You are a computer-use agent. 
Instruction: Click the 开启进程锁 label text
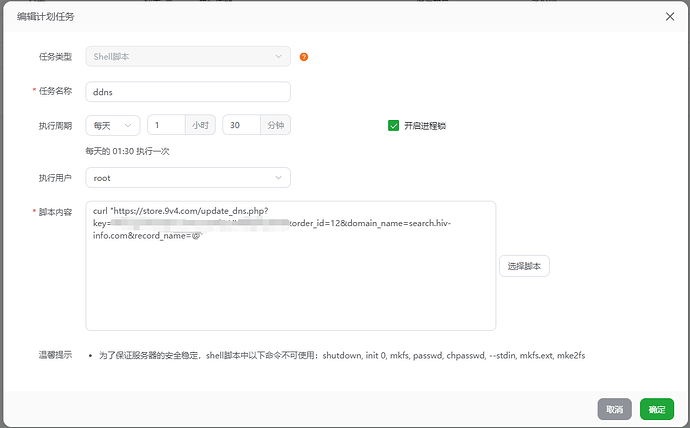[x=425, y=126]
